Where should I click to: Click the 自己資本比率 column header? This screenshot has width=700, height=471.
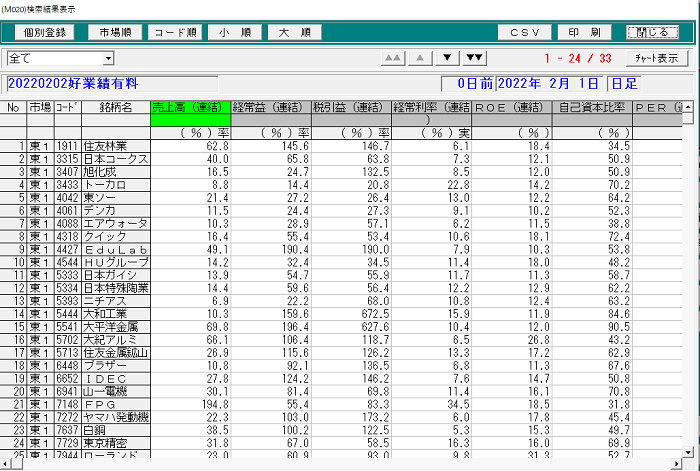pyautogui.click(x=593, y=107)
